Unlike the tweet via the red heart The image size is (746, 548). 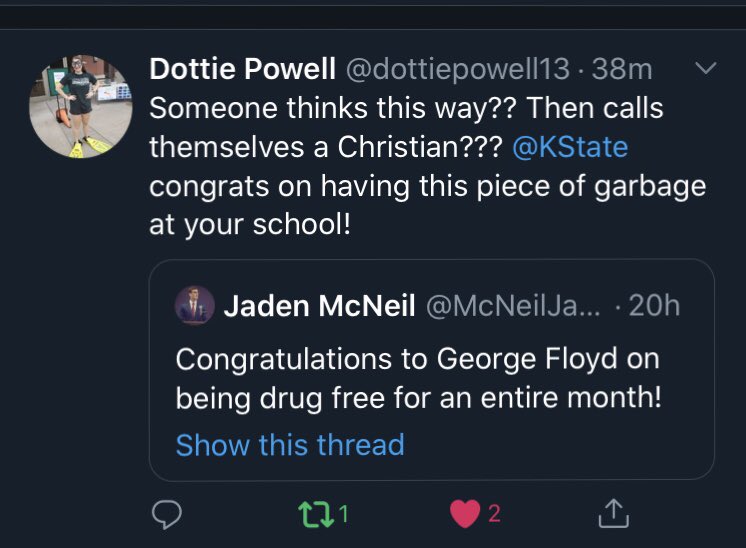coord(465,514)
